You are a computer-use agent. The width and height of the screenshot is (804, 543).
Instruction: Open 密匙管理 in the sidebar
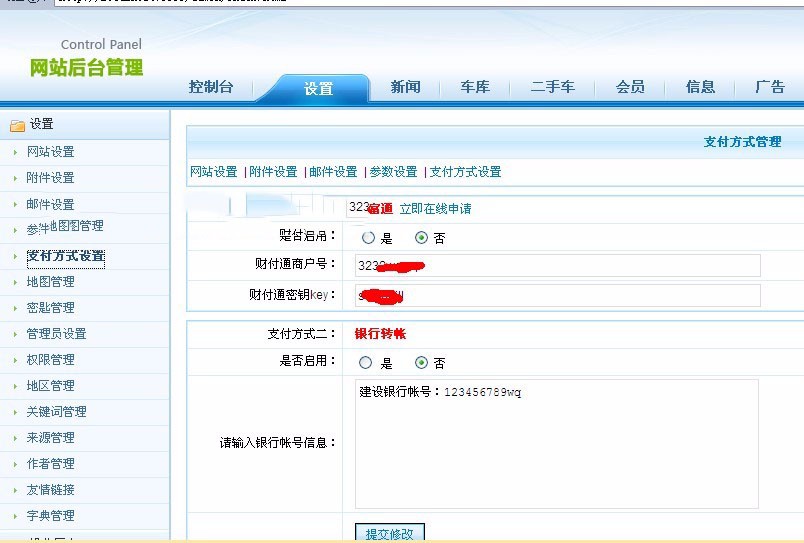click(51, 308)
